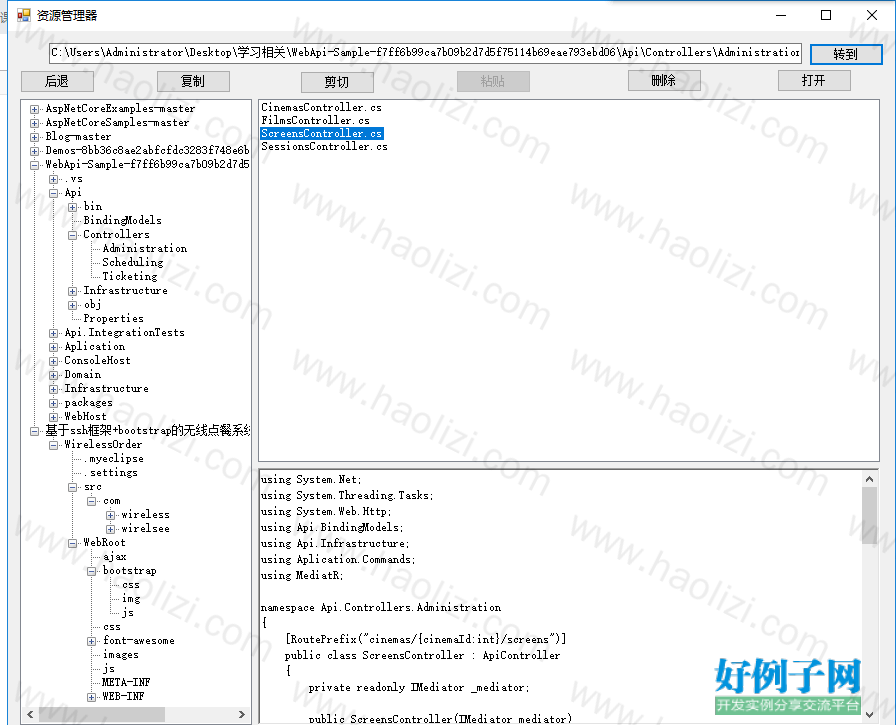This screenshot has width=896, height=725.
Task: Click the 剪切 button
Action: click(337, 82)
